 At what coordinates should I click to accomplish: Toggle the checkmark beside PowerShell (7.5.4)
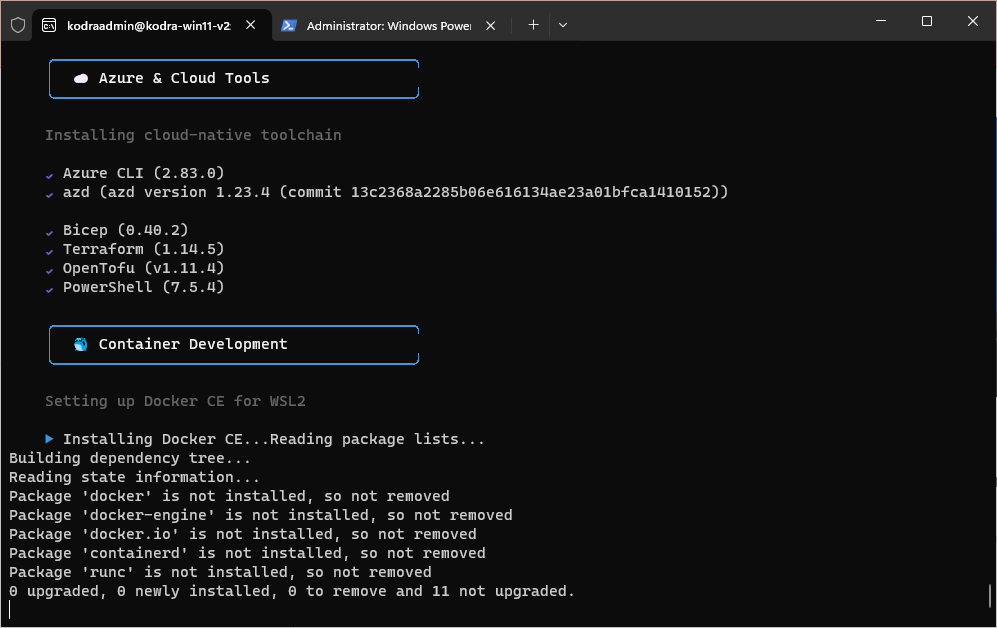click(x=49, y=287)
